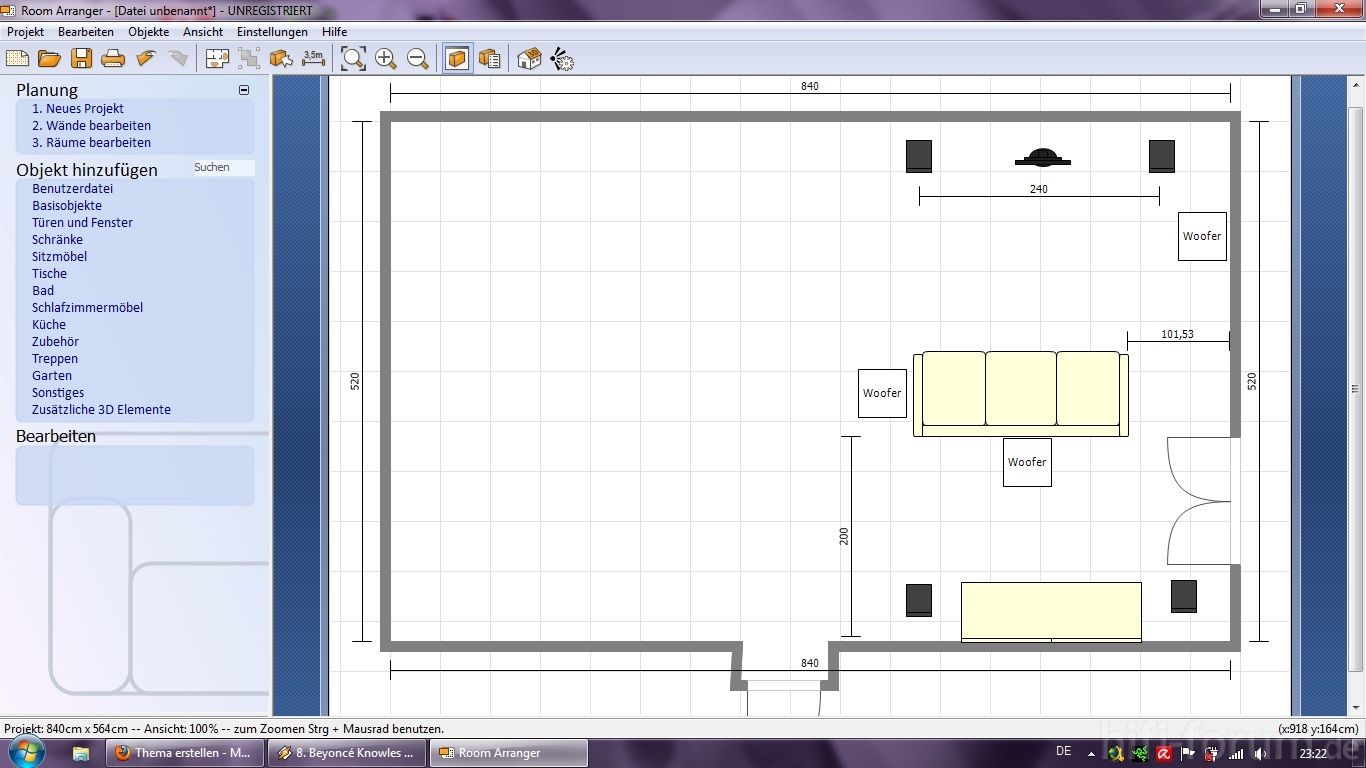The width and height of the screenshot is (1366, 768).
Task: Open a project with the folder icon
Action: 49,59
